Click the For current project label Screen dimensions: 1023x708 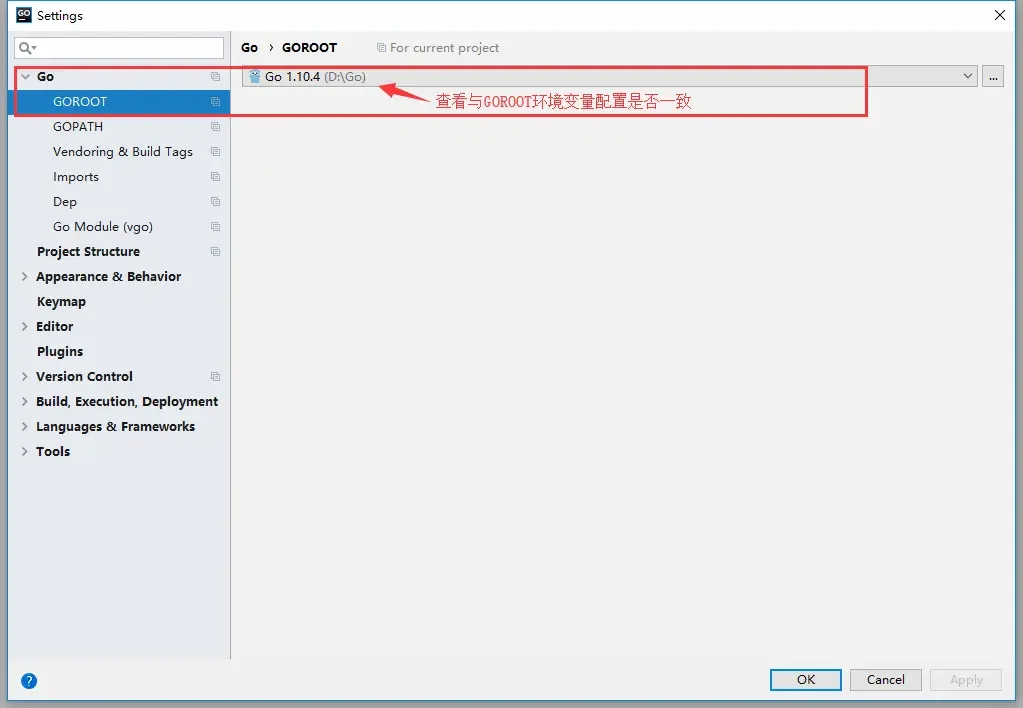(x=444, y=48)
